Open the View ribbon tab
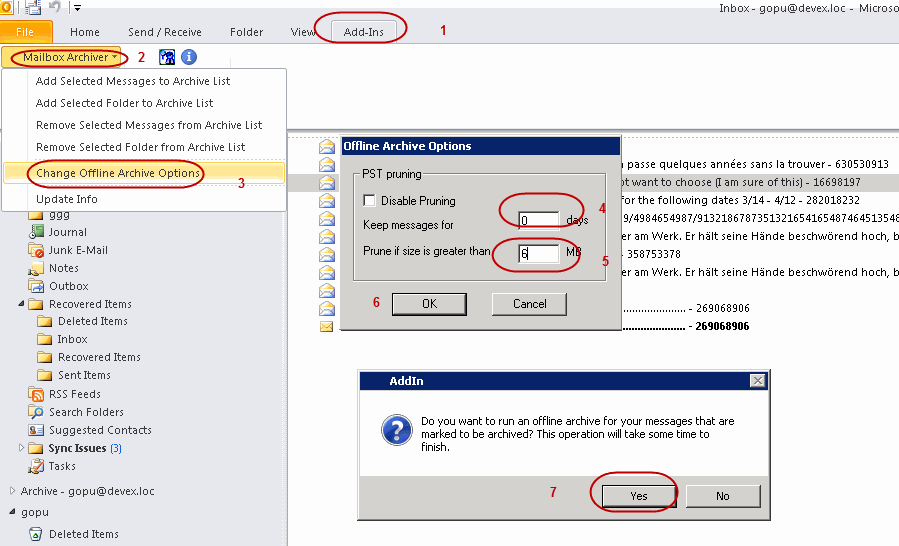This screenshot has height=546, width=899. tap(303, 32)
